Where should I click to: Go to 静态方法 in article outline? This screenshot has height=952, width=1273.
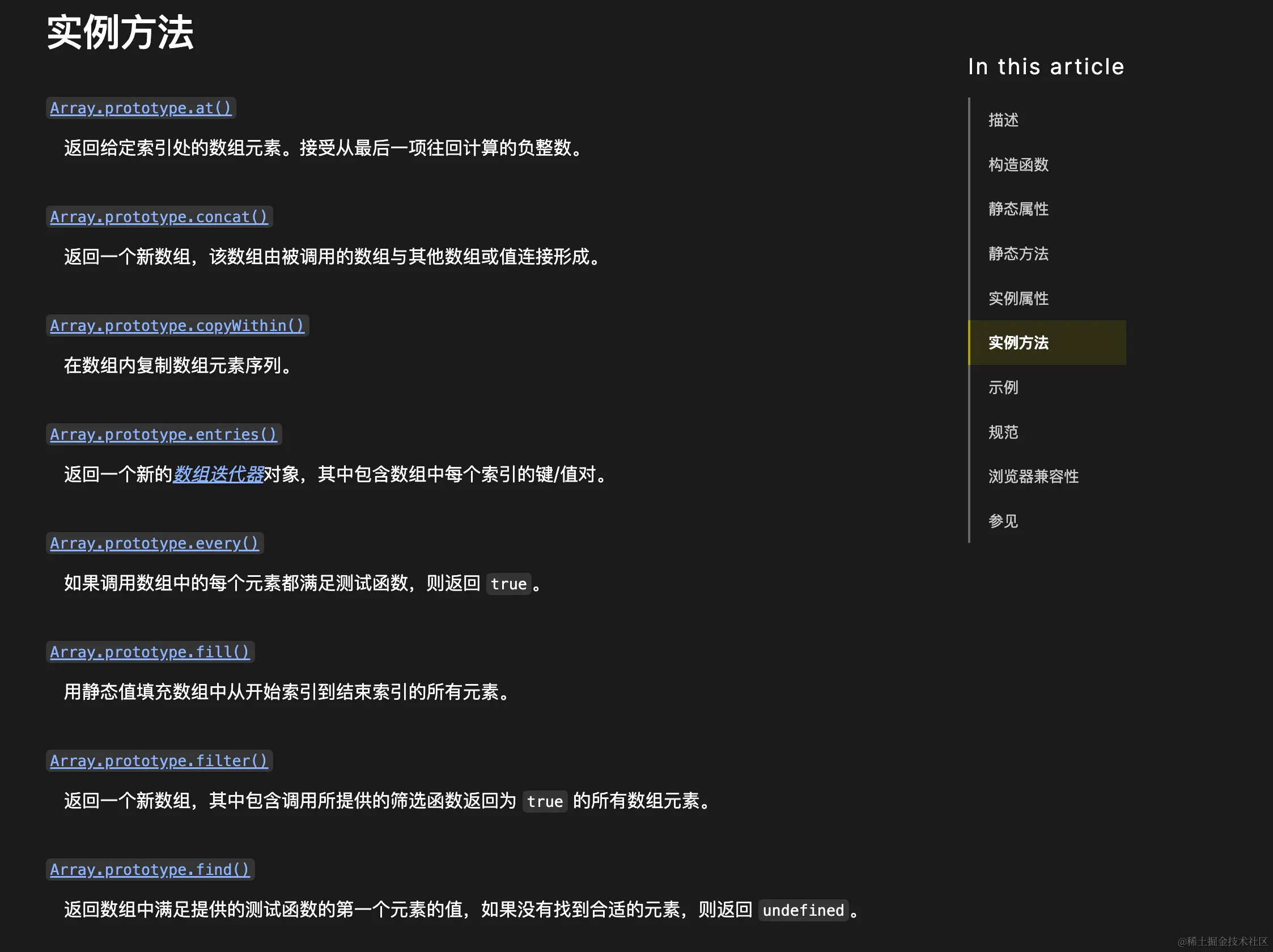[1018, 254]
